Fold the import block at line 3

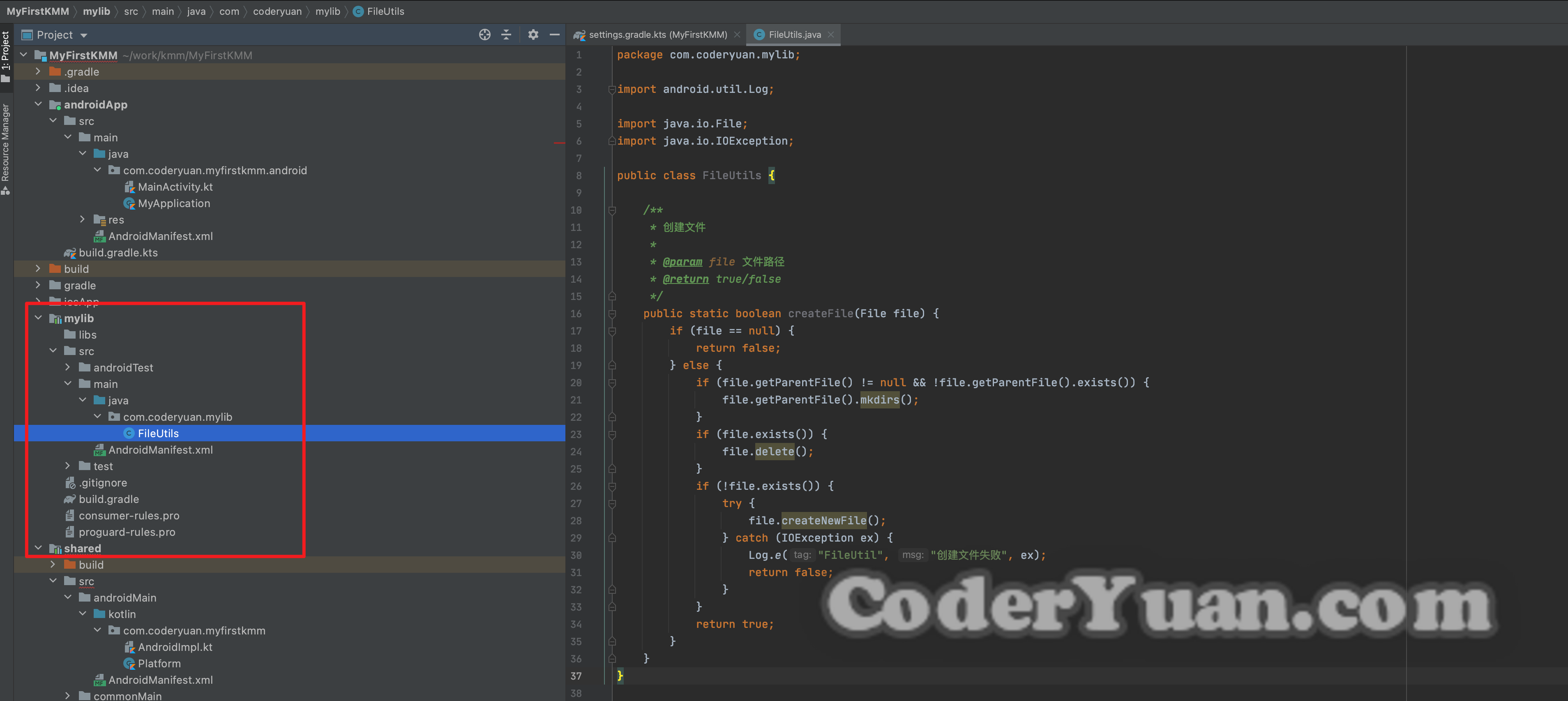(x=612, y=90)
